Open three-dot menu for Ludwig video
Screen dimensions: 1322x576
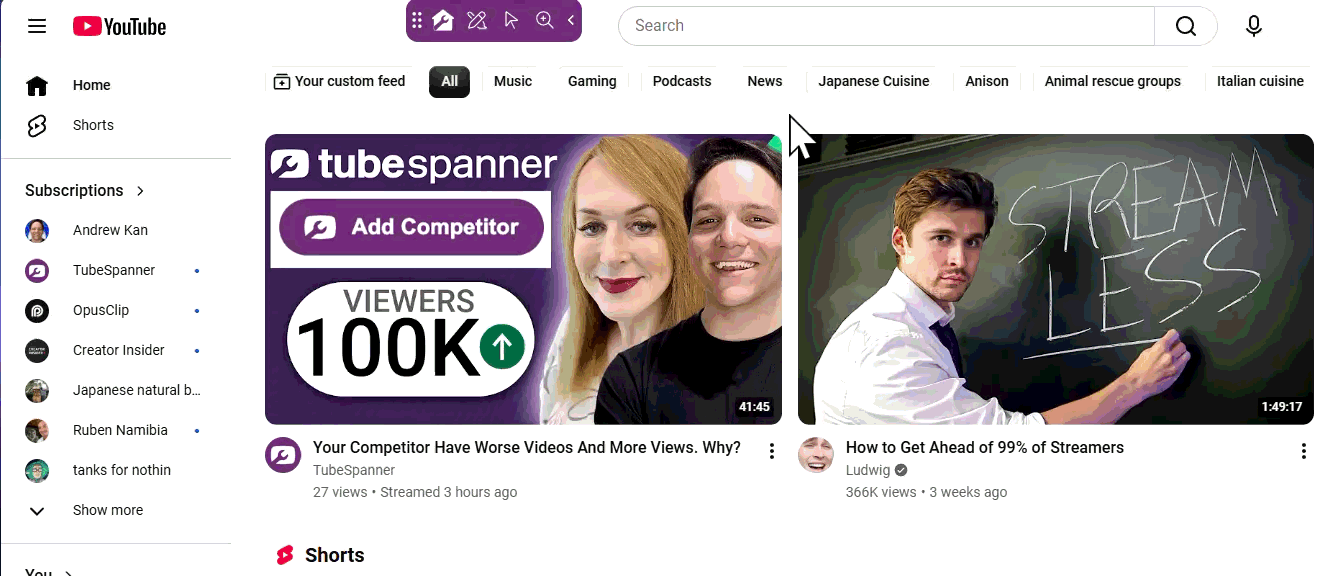(x=1303, y=451)
